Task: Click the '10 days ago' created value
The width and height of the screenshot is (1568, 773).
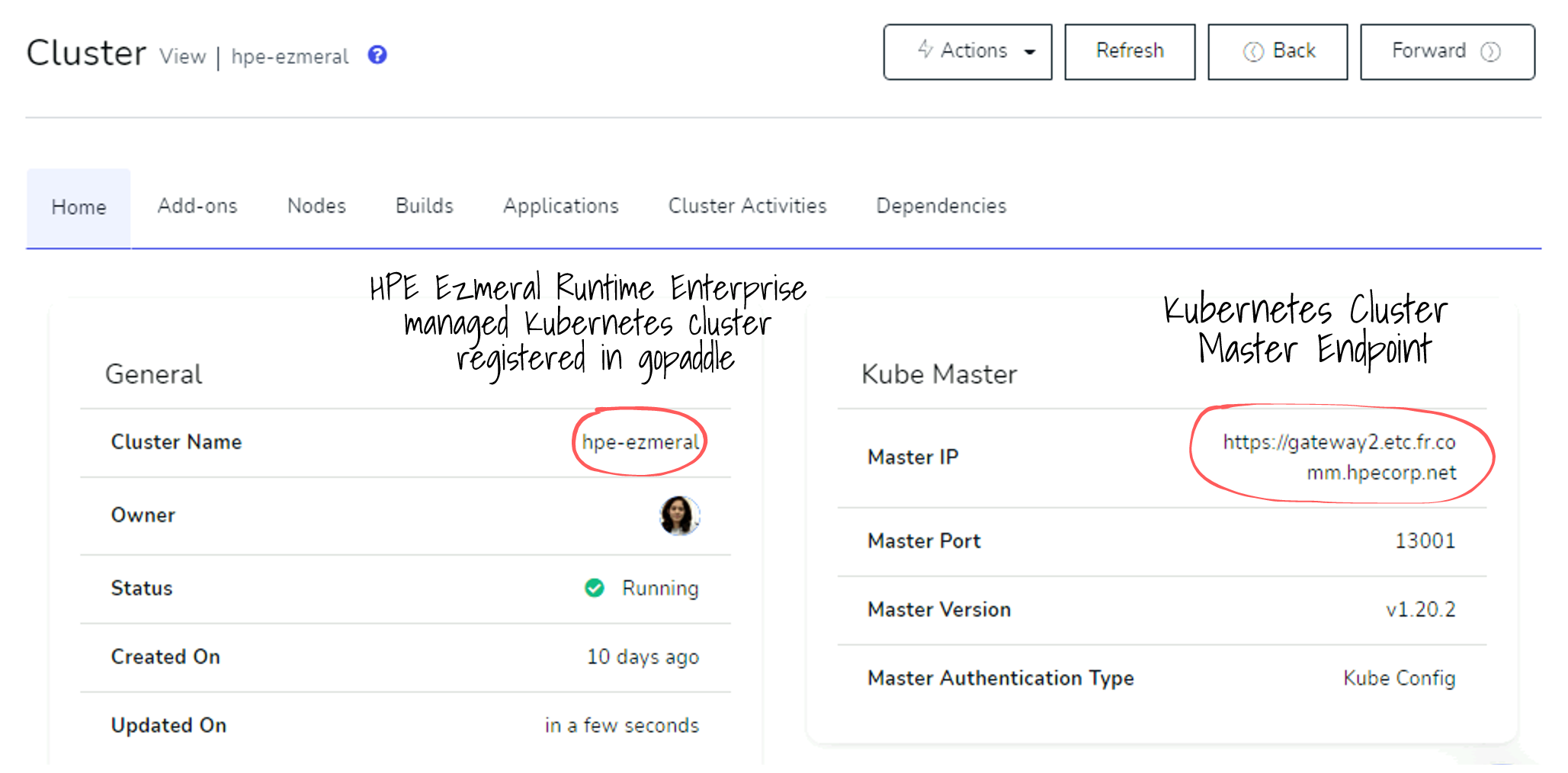Action: (643, 657)
